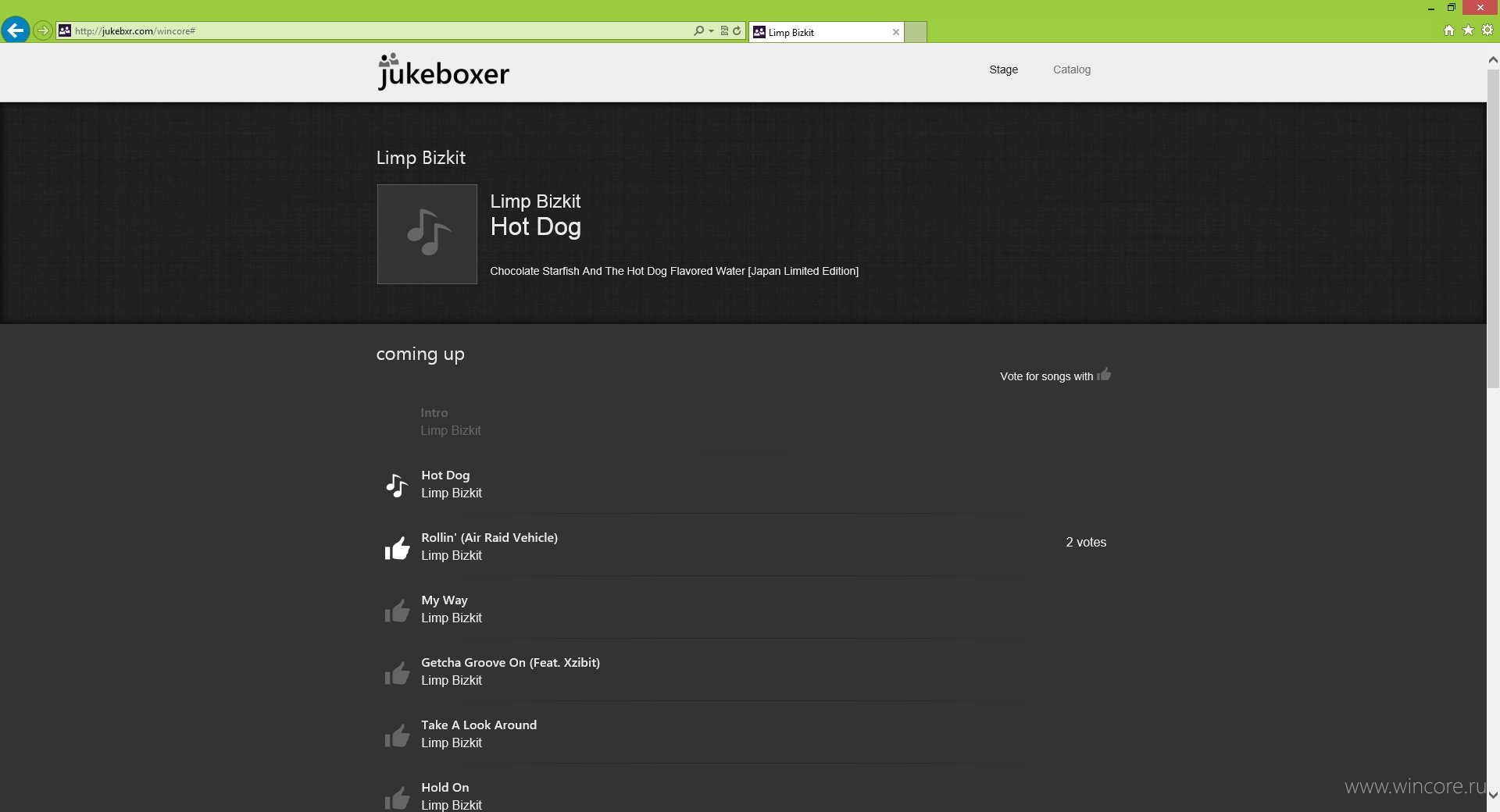Image resolution: width=1500 pixels, height=812 pixels.
Task: Click the page scrollbar down arrow
Action: [1493, 795]
